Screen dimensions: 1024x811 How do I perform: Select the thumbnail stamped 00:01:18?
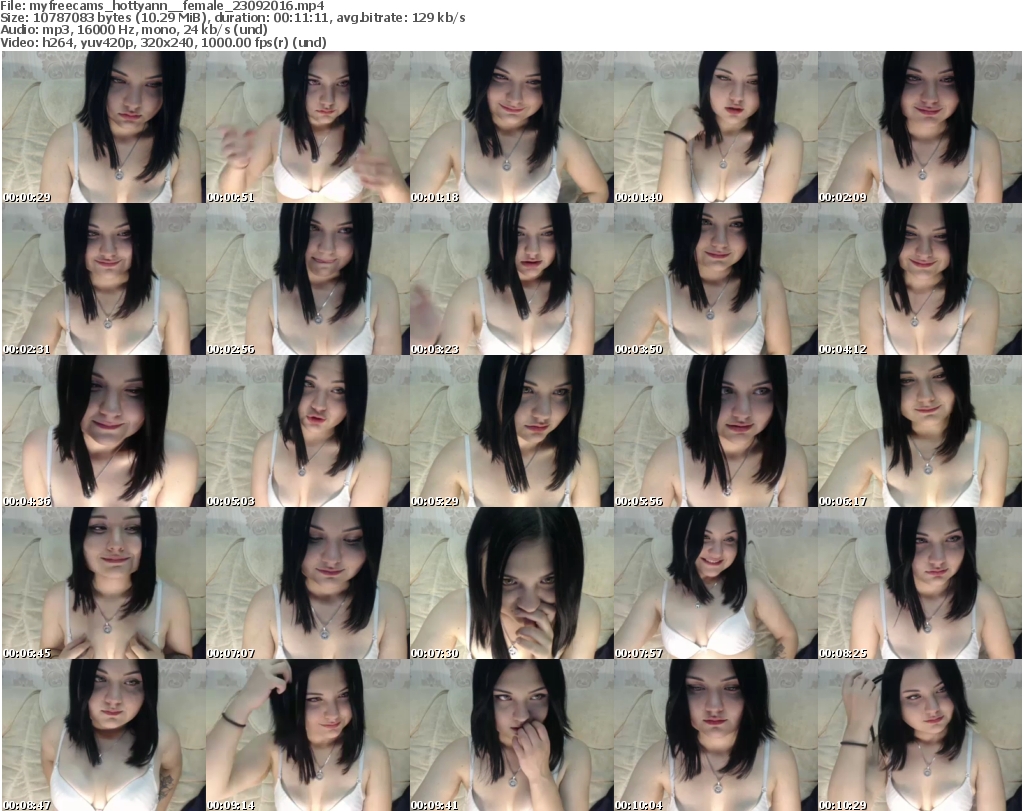tap(511, 127)
